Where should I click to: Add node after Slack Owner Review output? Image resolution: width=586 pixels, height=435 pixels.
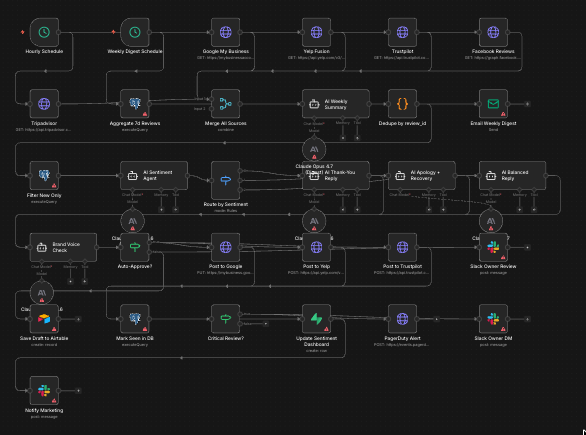point(527,247)
